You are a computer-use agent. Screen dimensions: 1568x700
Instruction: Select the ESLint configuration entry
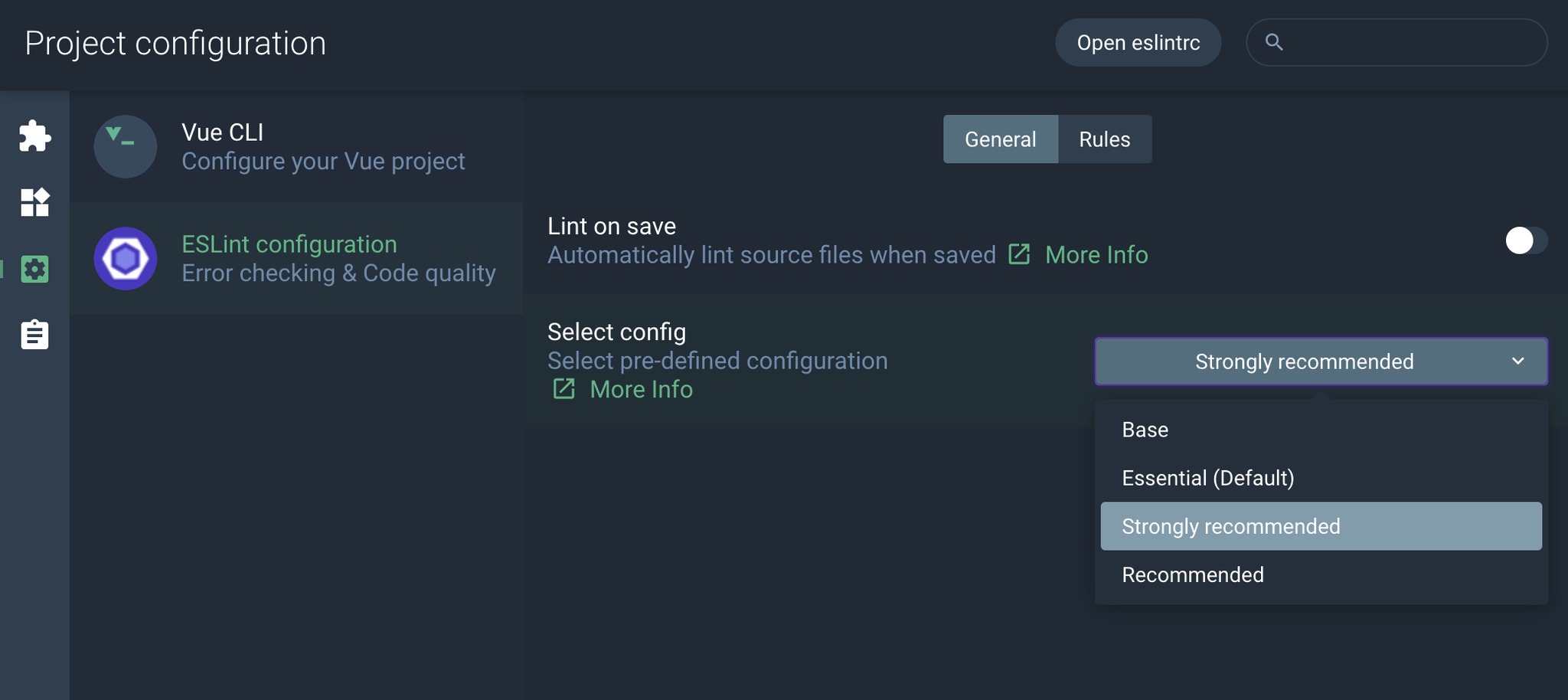tap(296, 258)
